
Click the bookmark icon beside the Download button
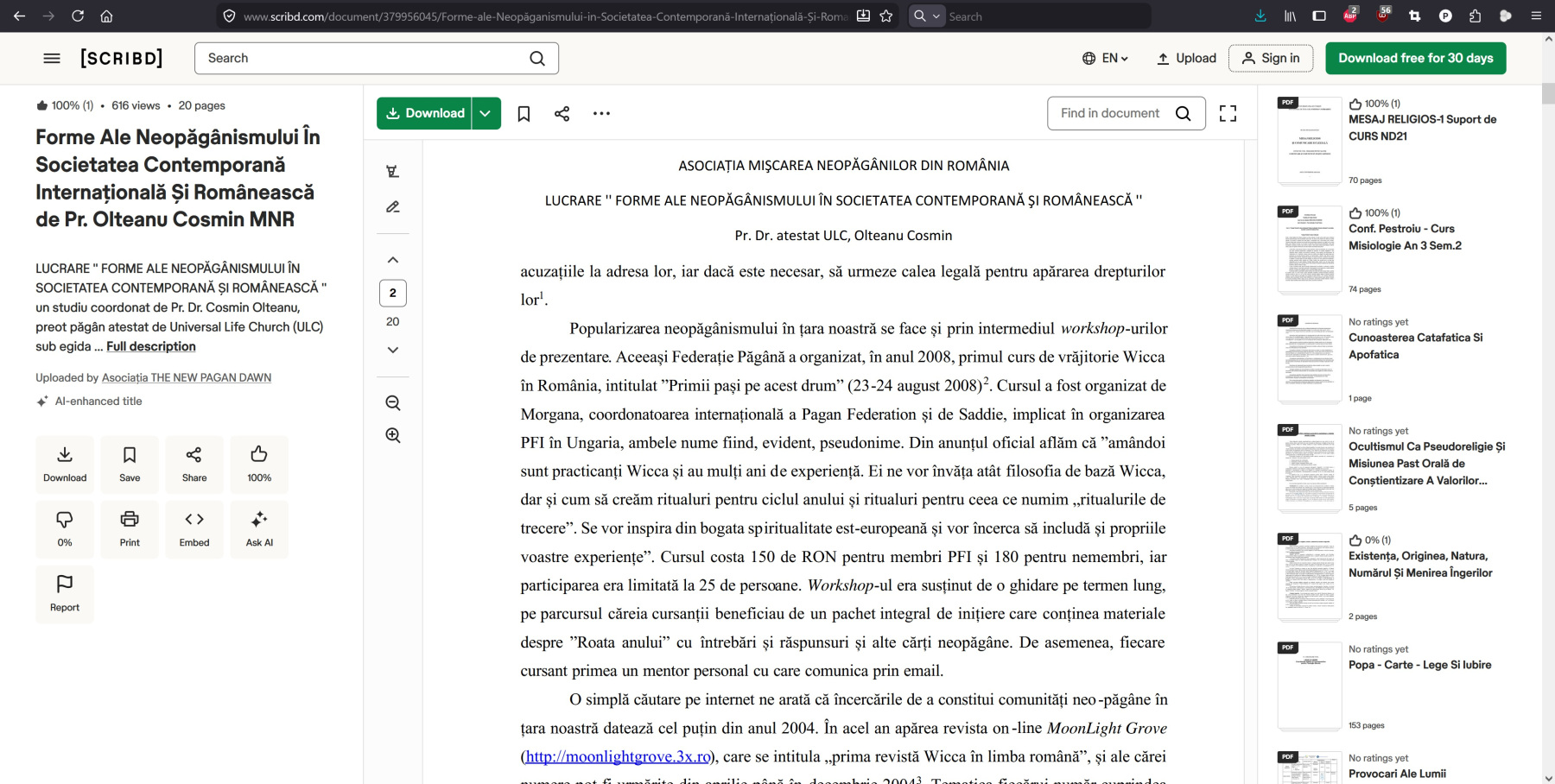[x=524, y=113]
